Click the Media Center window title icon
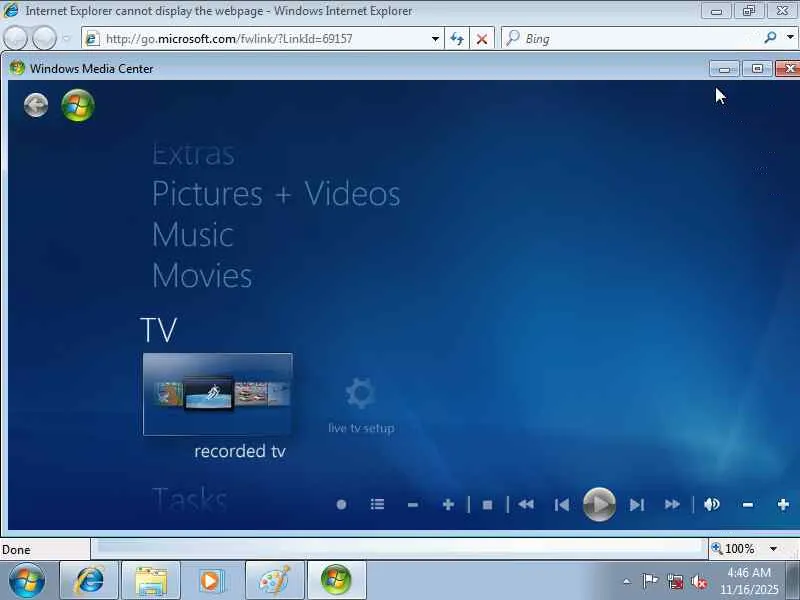 pyautogui.click(x=17, y=68)
